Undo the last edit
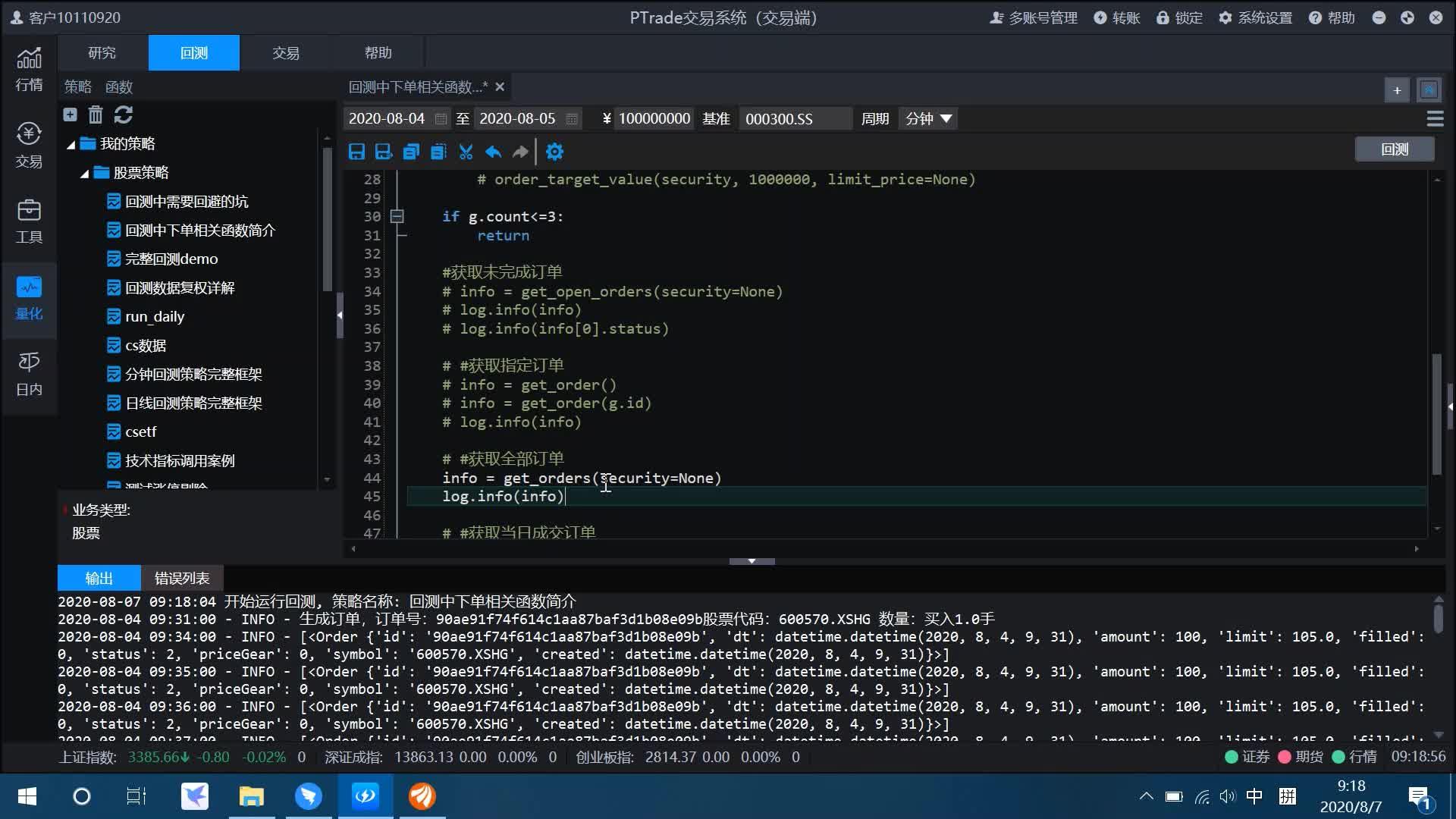 [x=493, y=152]
